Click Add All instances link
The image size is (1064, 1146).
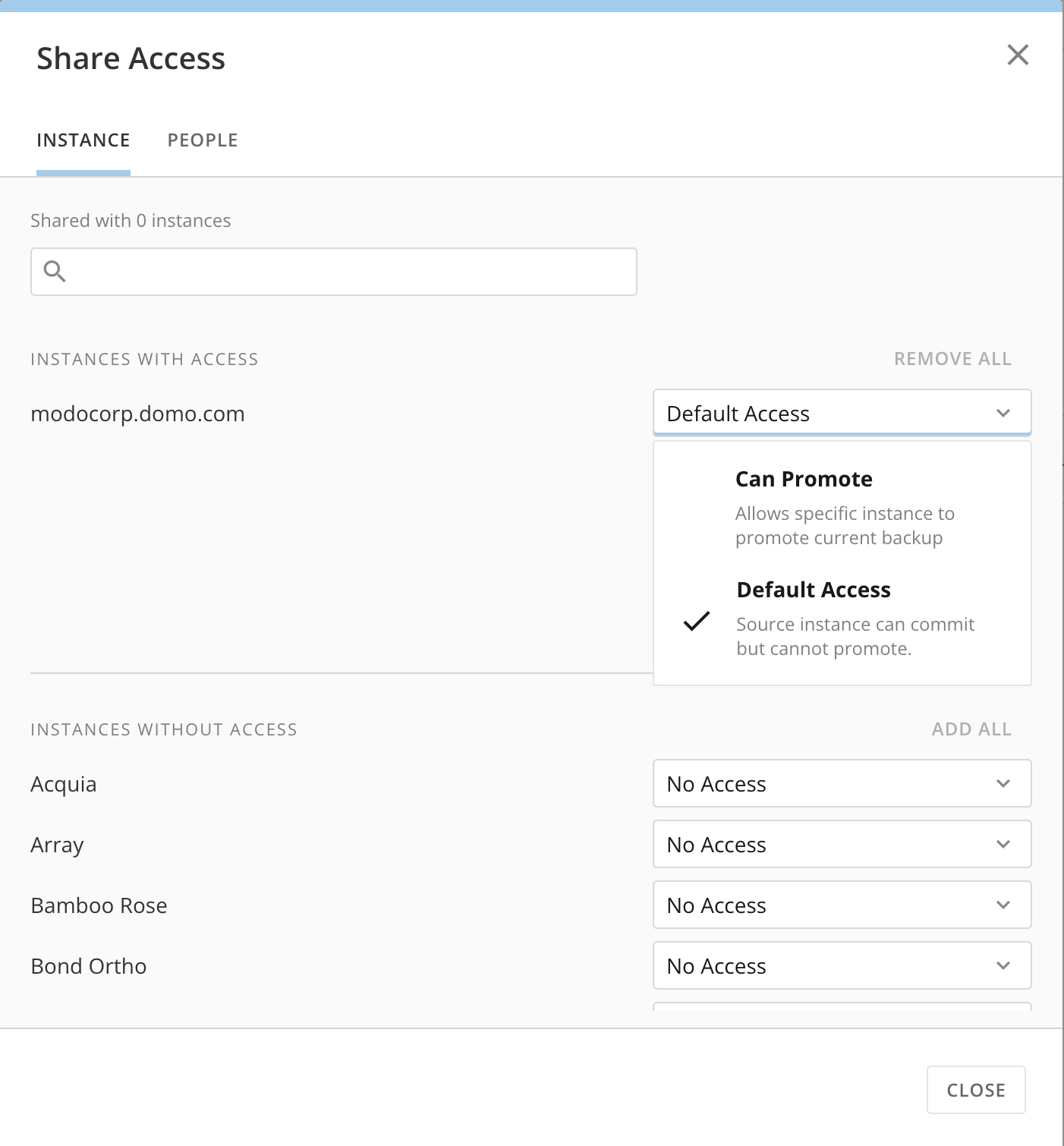(x=971, y=729)
